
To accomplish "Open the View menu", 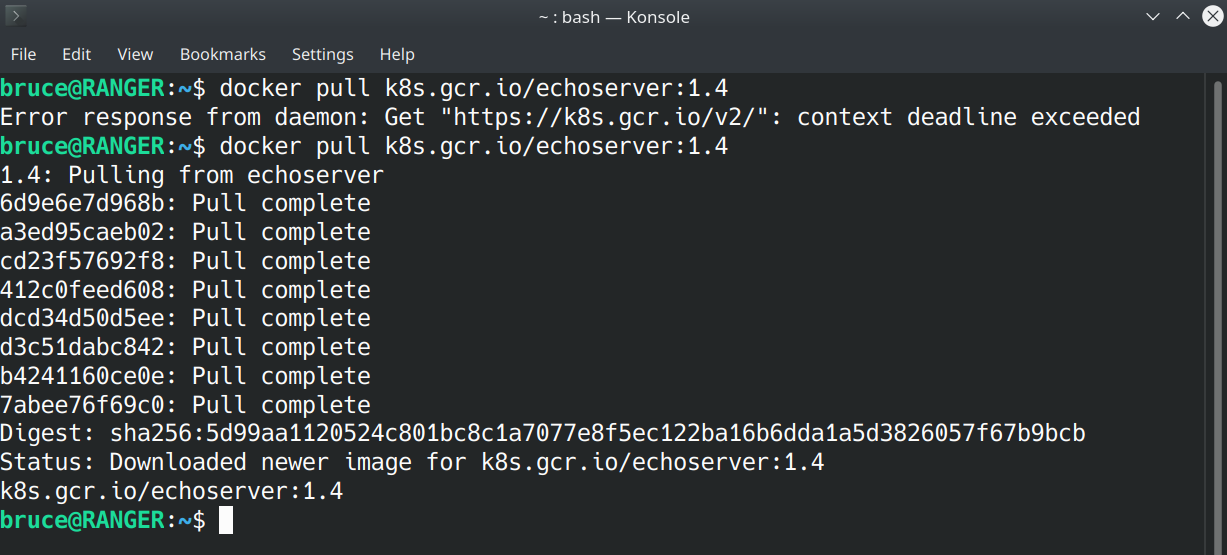I will coord(135,54).
